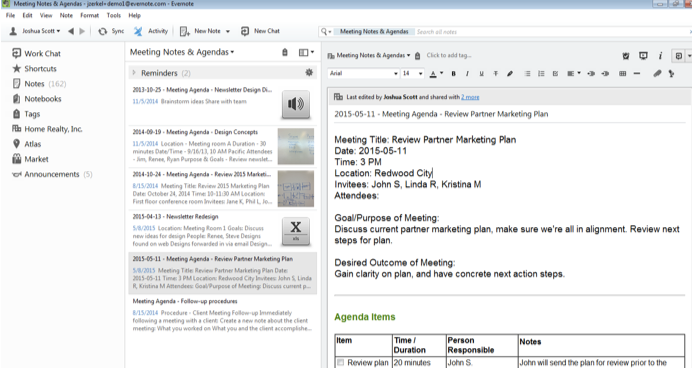Screen dimensions: 692x368
Task: Open Joshua Scott account dropdown
Action: pos(35,31)
